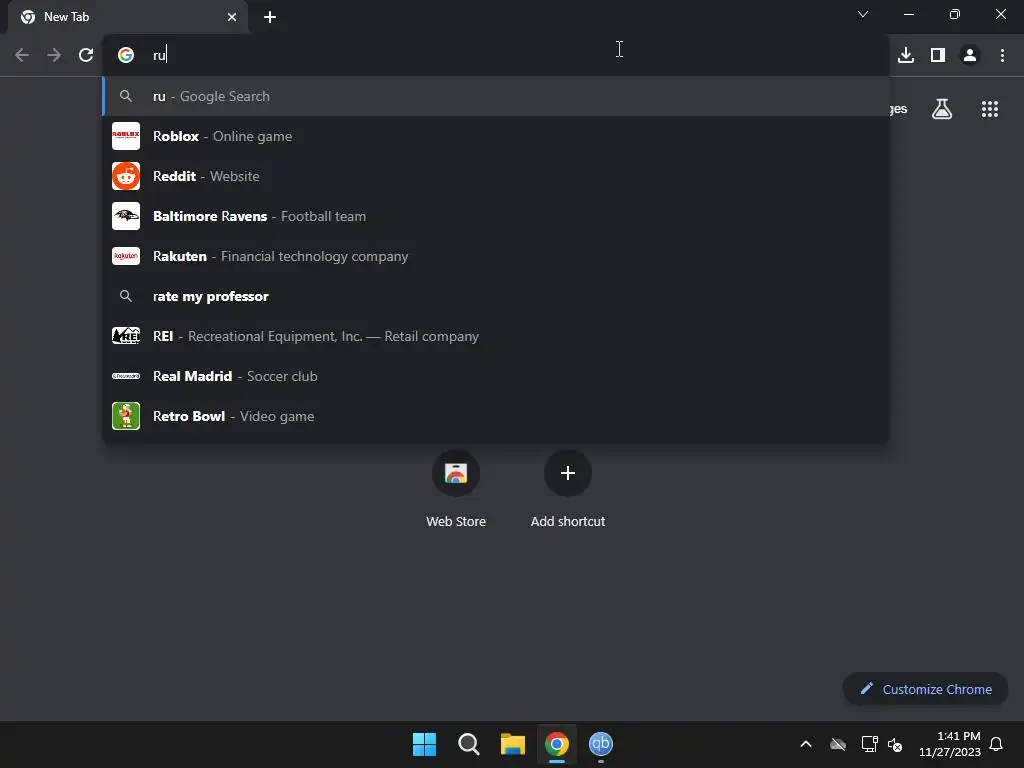The width and height of the screenshot is (1024, 768).
Task: Choose the REI retail company suggestion
Action: [496, 336]
